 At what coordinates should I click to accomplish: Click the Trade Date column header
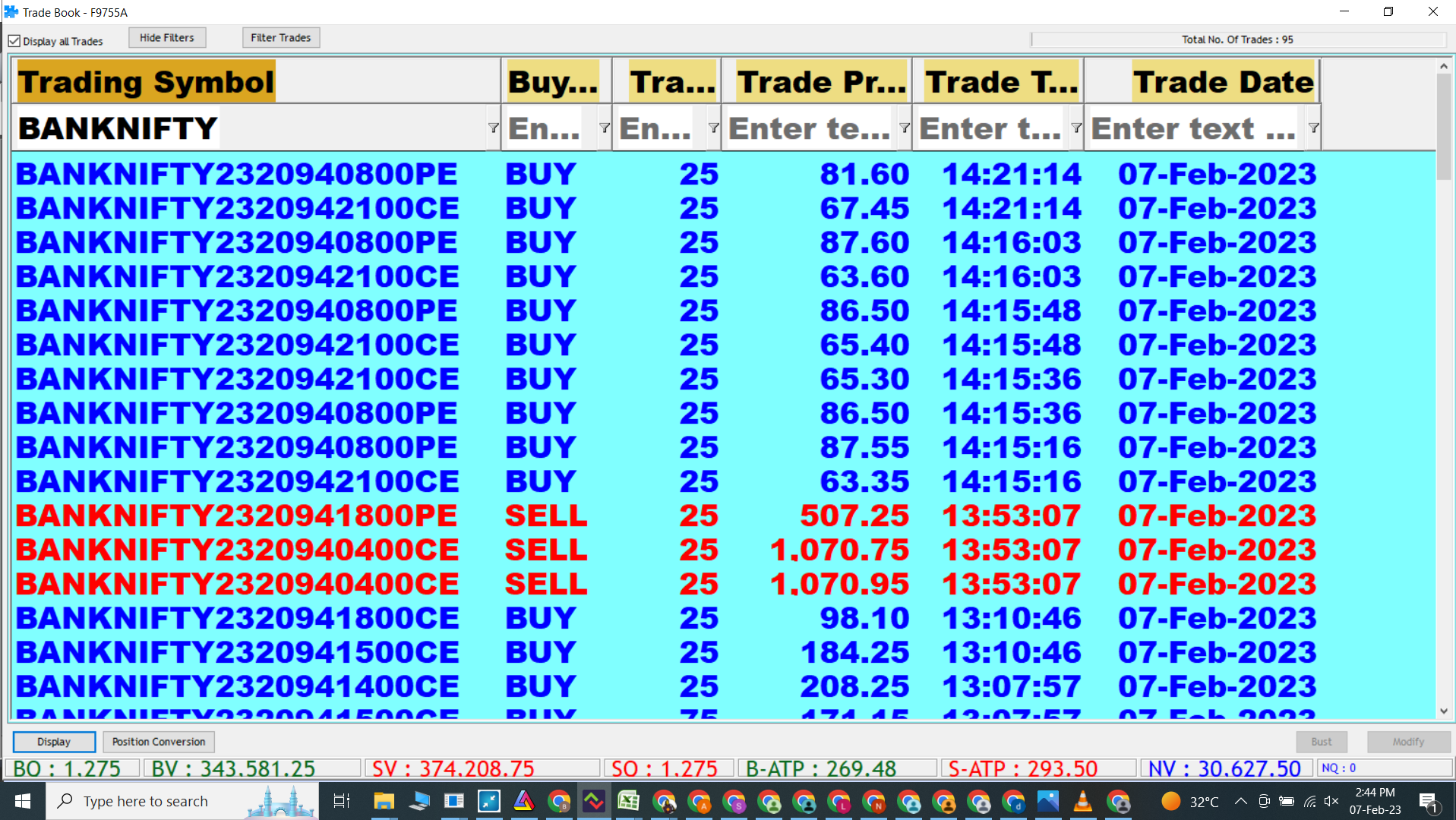coord(1222,82)
